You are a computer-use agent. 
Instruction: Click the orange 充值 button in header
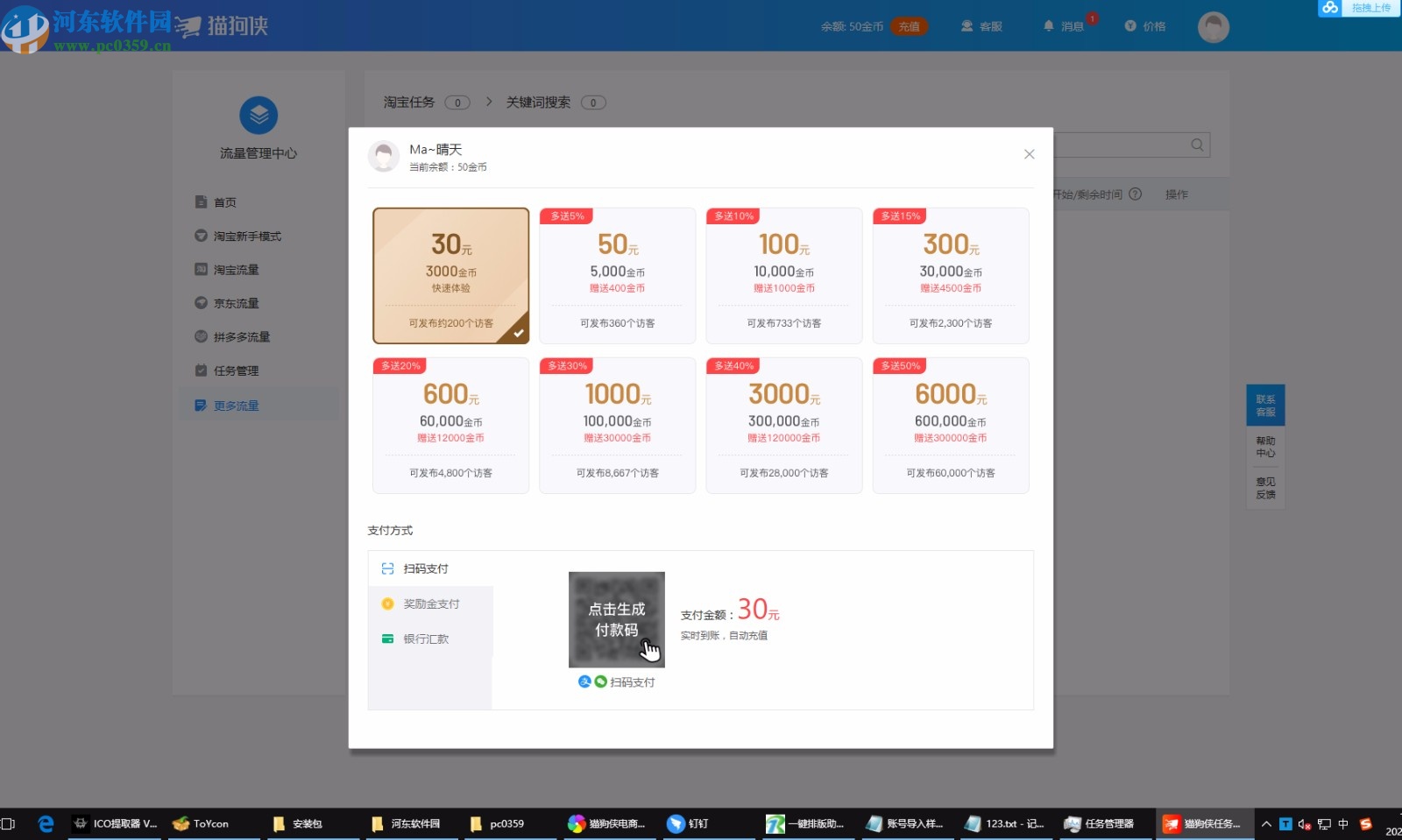click(x=909, y=26)
